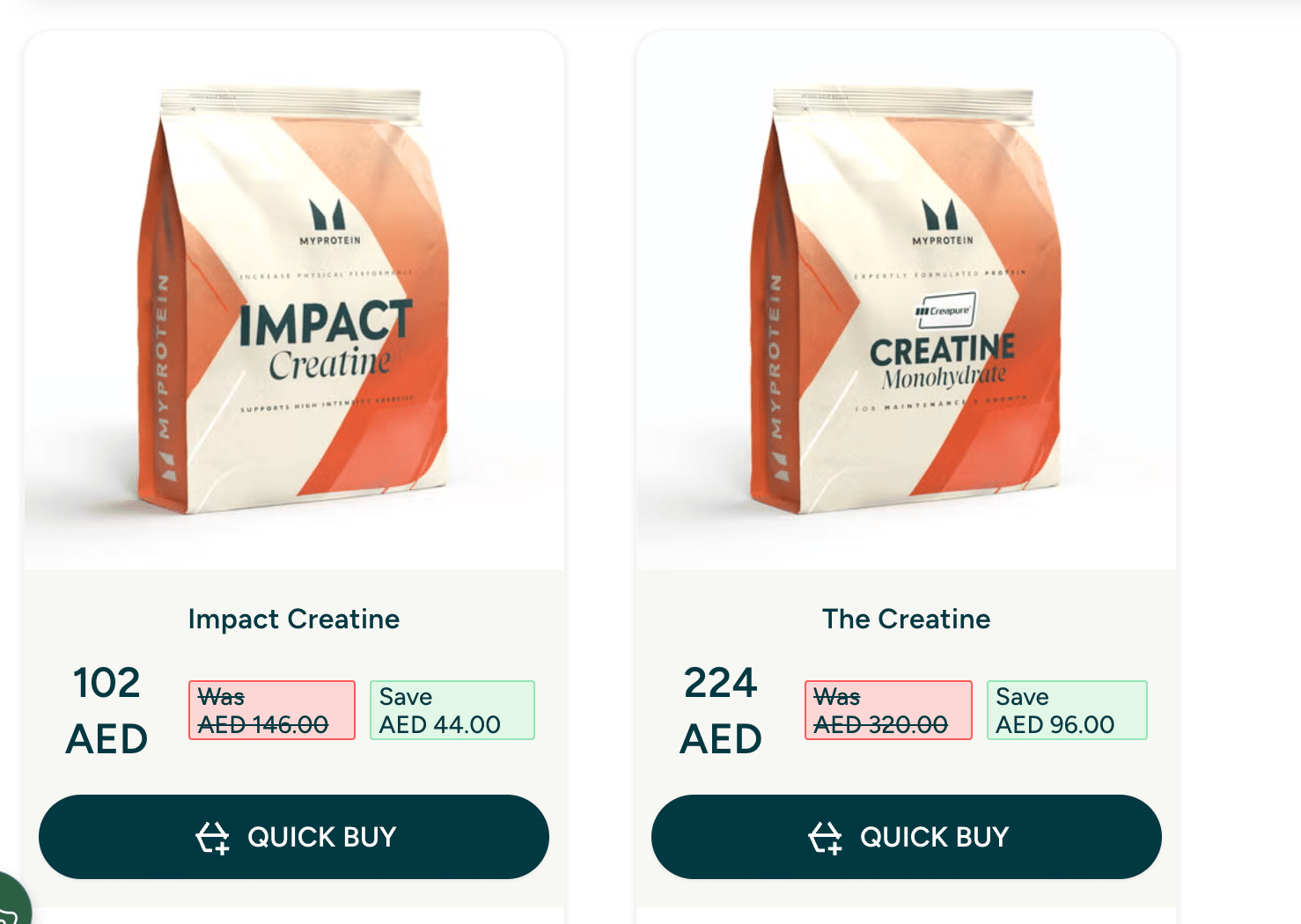This screenshot has width=1301, height=924.
Task: Click the 224 AED price
Action: pos(721,711)
